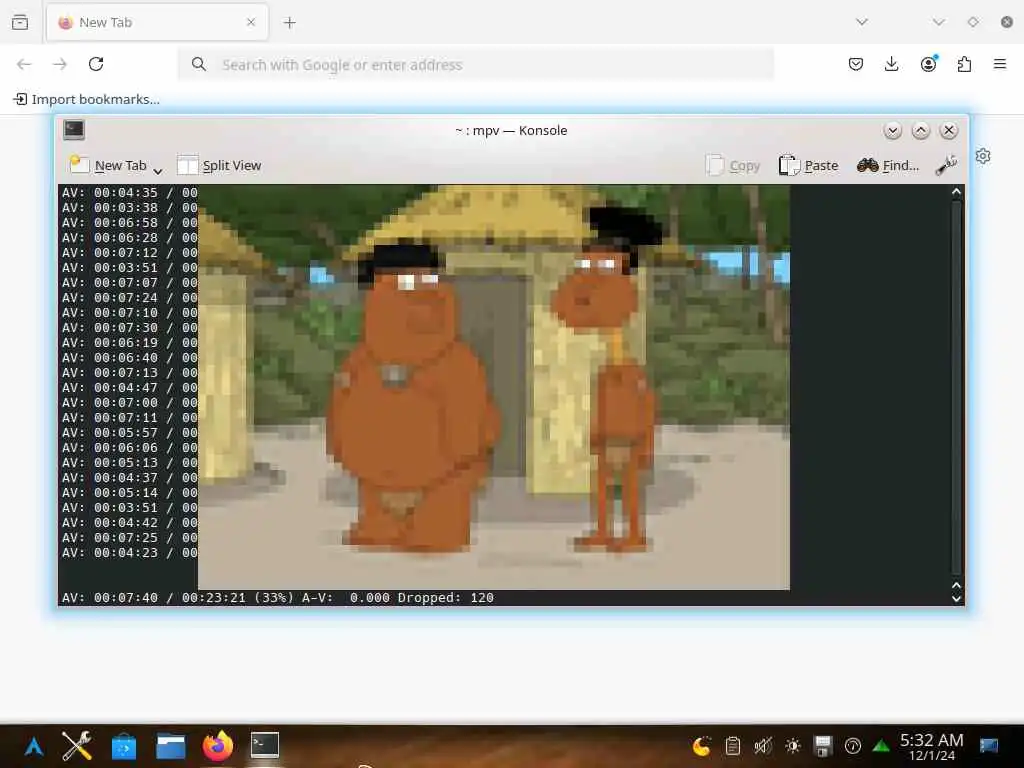The height and width of the screenshot is (768, 1024).
Task: Switch to Firefox from taskbar
Action: coord(217,746)
